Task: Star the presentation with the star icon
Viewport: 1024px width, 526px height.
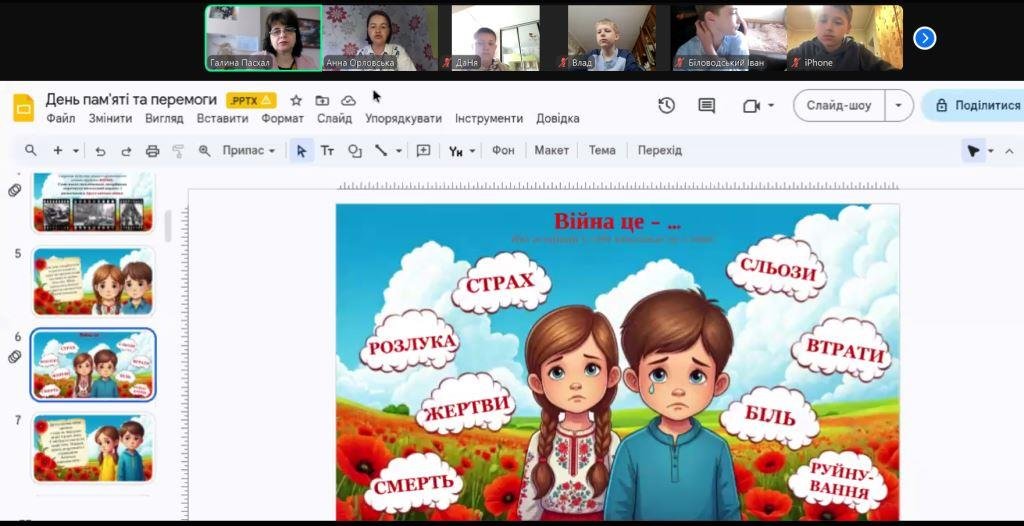Action: [x=296, y=101]
